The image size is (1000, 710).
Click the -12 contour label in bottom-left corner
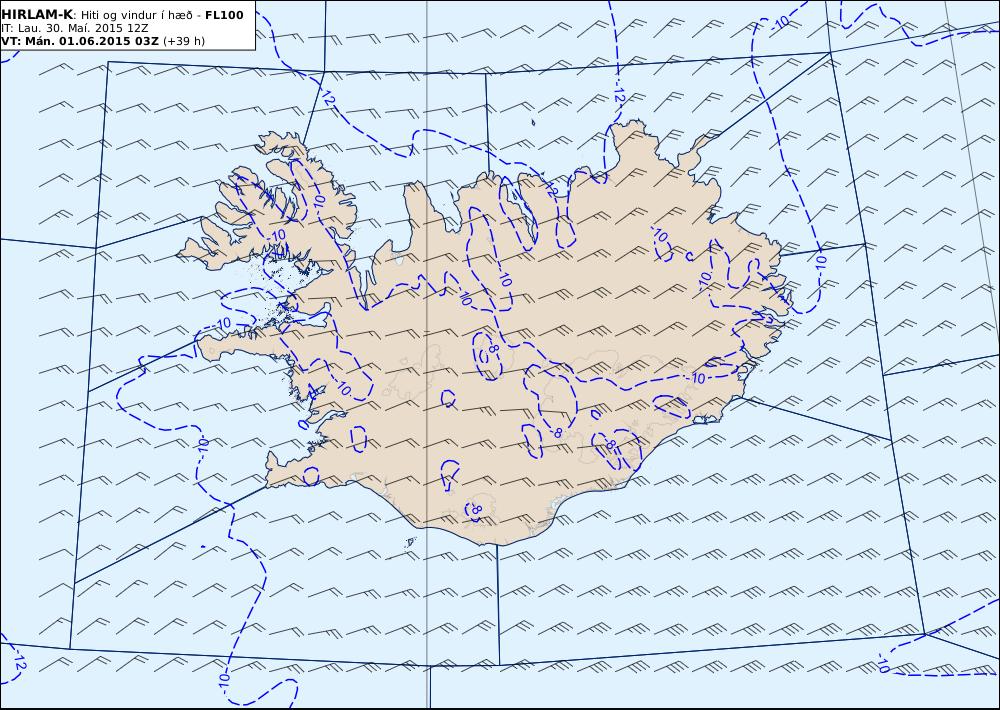[x=19, y=659]
